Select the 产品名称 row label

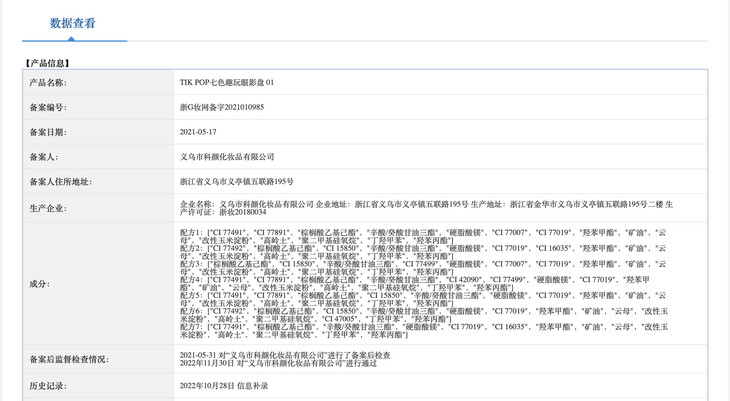pyautogui.click(x=48, y=83)
